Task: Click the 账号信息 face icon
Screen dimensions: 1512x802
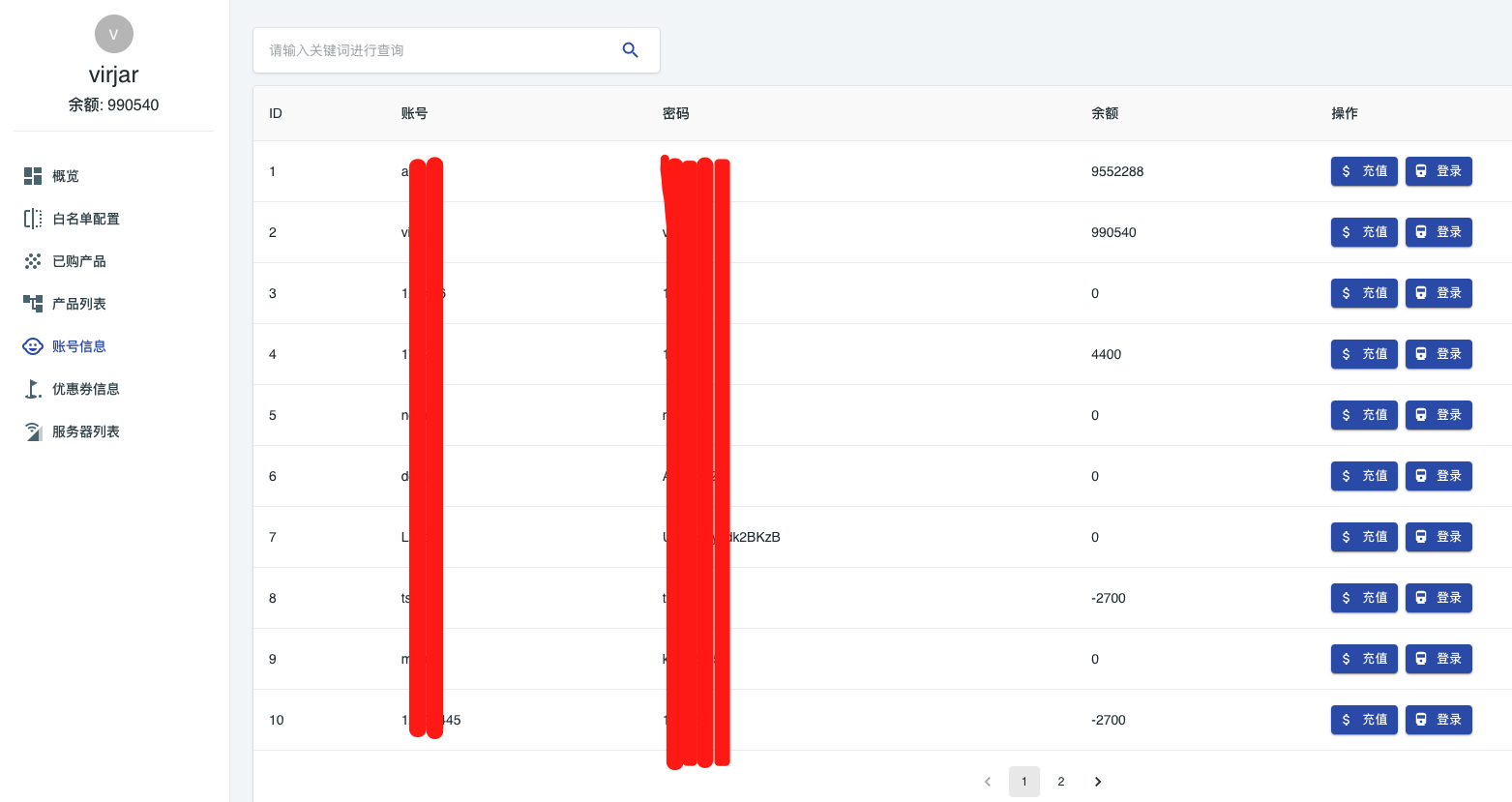Action: 33,346
